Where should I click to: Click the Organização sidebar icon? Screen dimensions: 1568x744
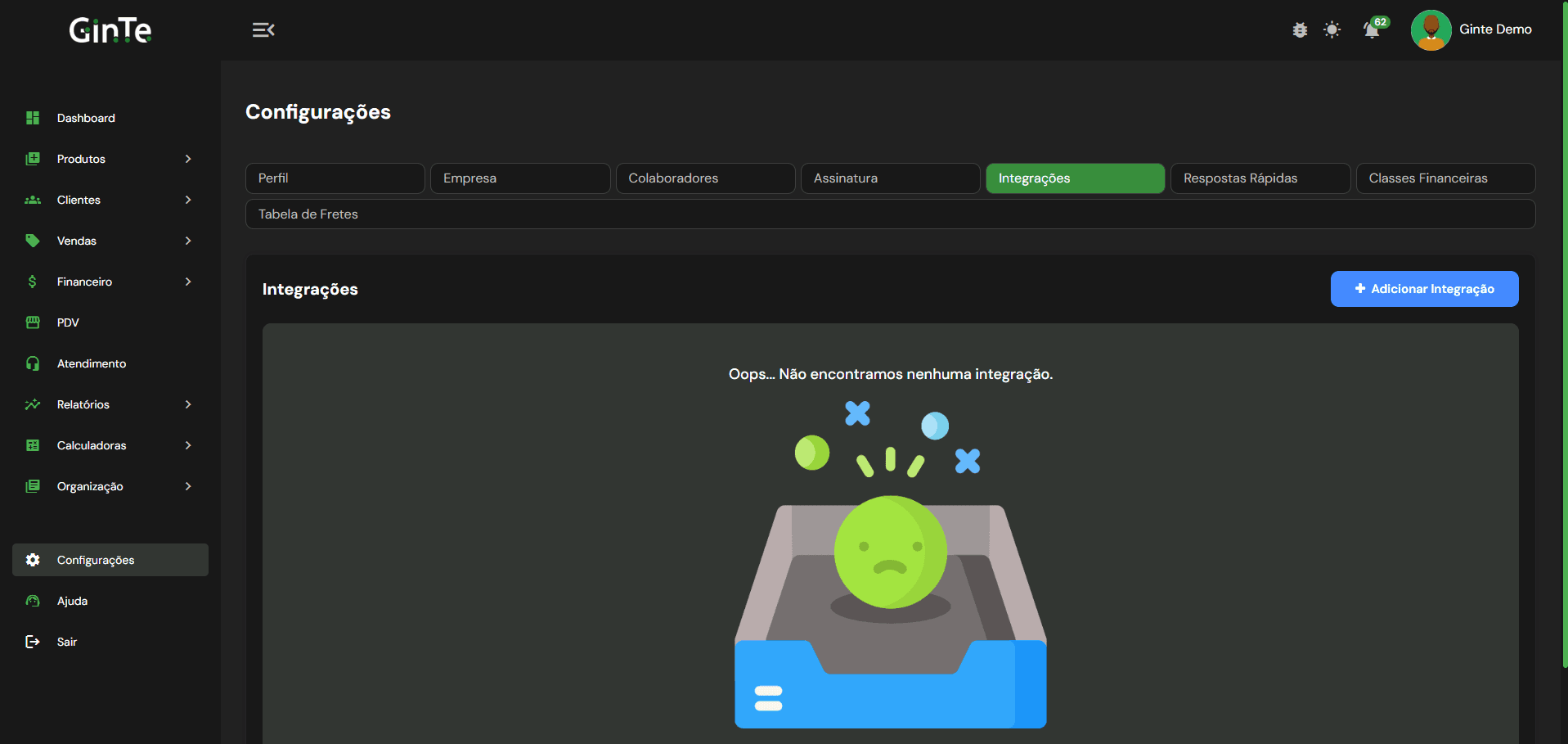(x=33, y=486)
